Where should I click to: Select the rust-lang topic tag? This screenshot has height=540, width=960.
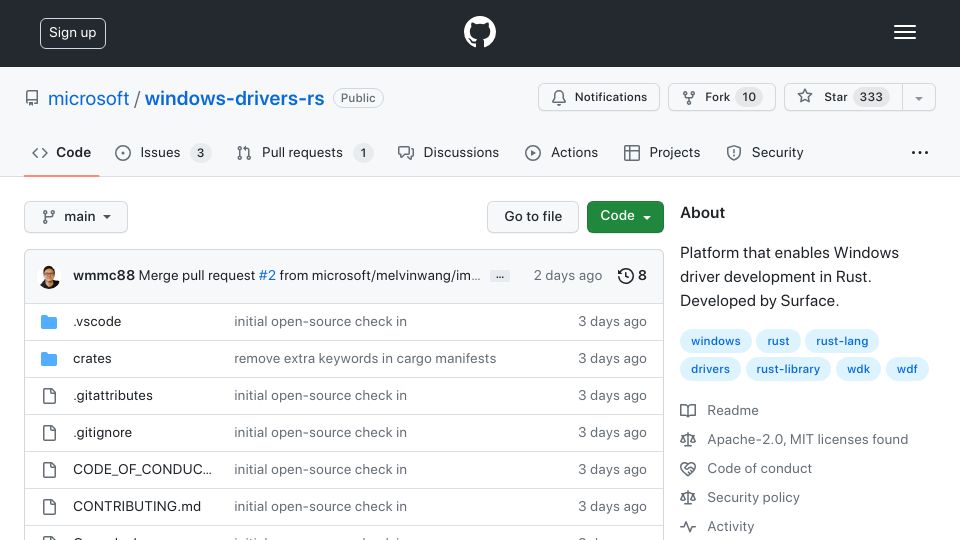coord(842,341)
